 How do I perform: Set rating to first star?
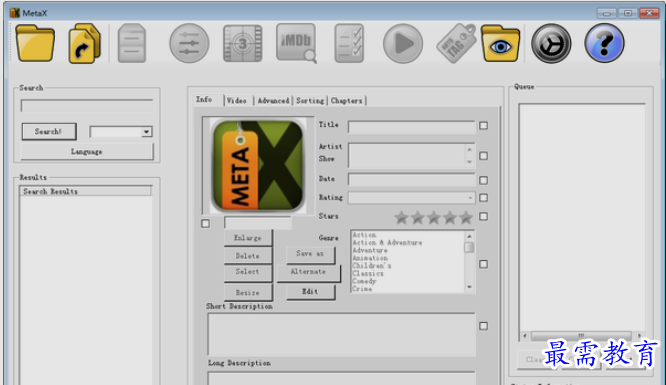tap(401, 218)
